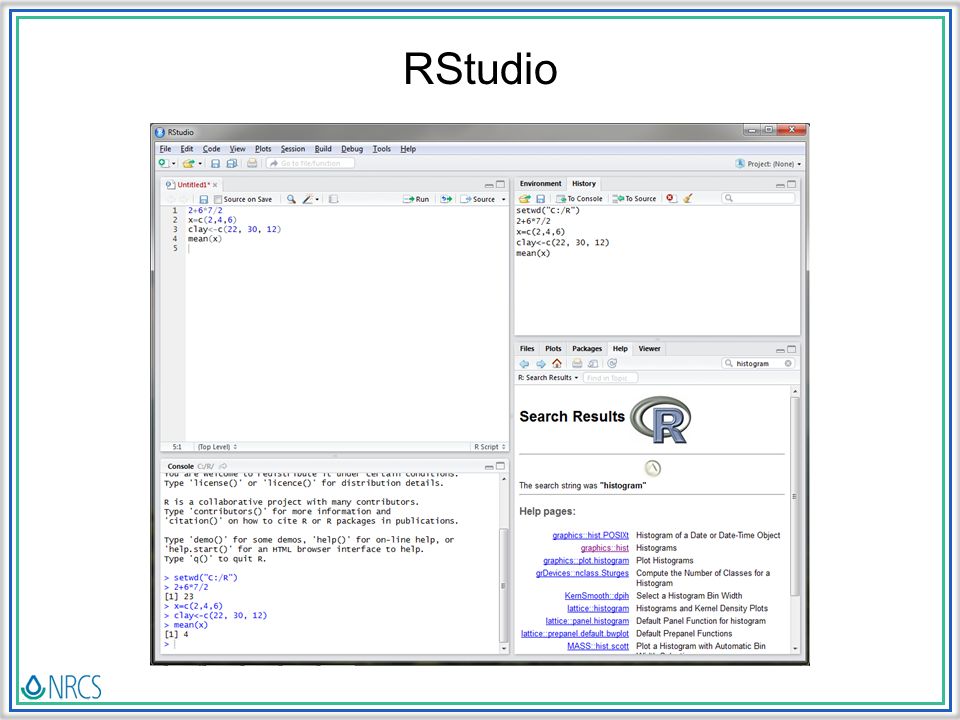Open the Plots menu
Viewport: 960px width, 720px height.
pyautogui.click(x=263, y=149)
